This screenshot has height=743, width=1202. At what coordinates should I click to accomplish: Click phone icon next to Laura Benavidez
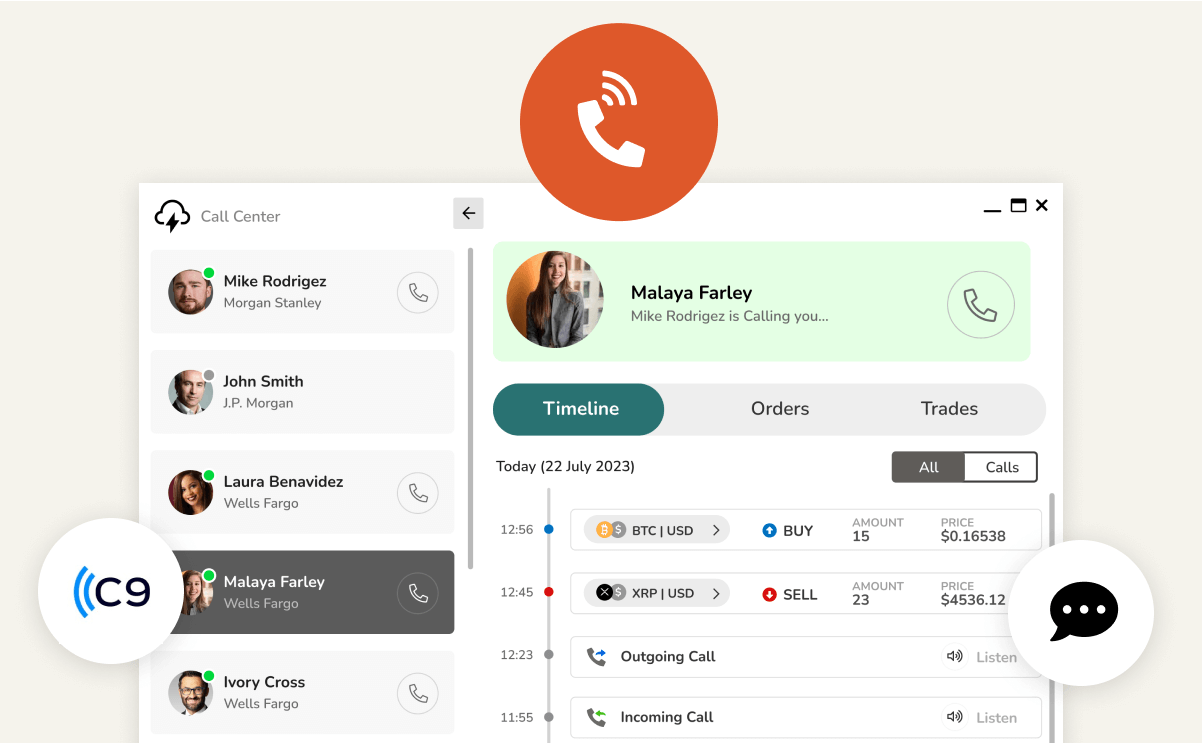click(418, 493)
